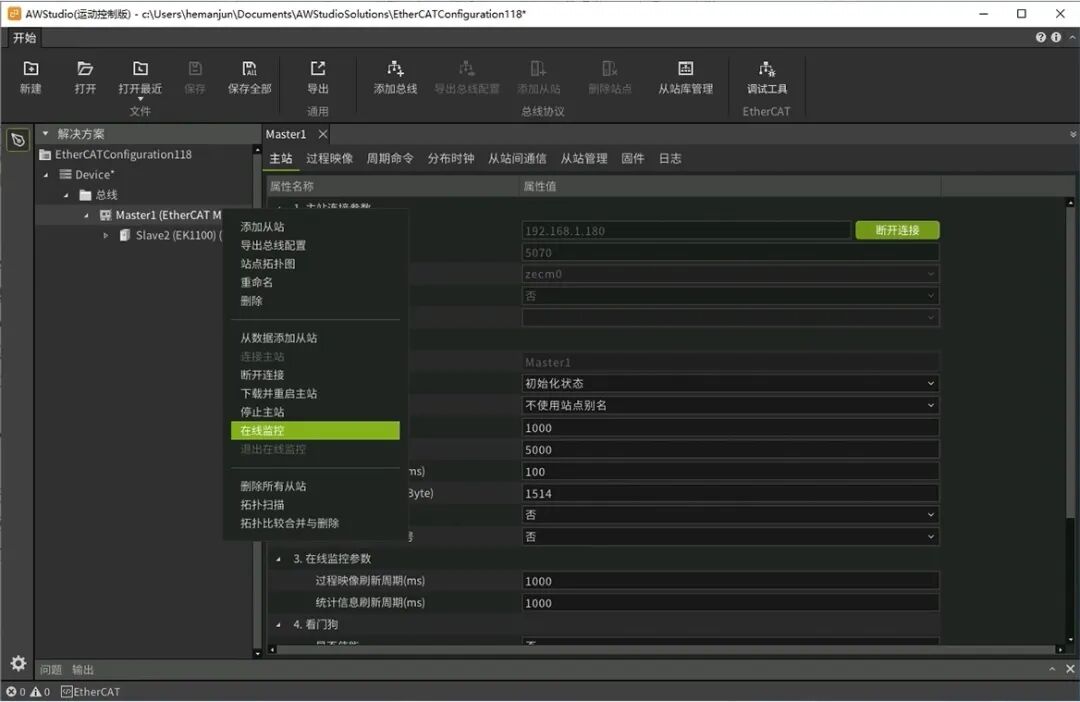Click the green 断开连接 button
1080x702 pixels.
click(897, 230)
